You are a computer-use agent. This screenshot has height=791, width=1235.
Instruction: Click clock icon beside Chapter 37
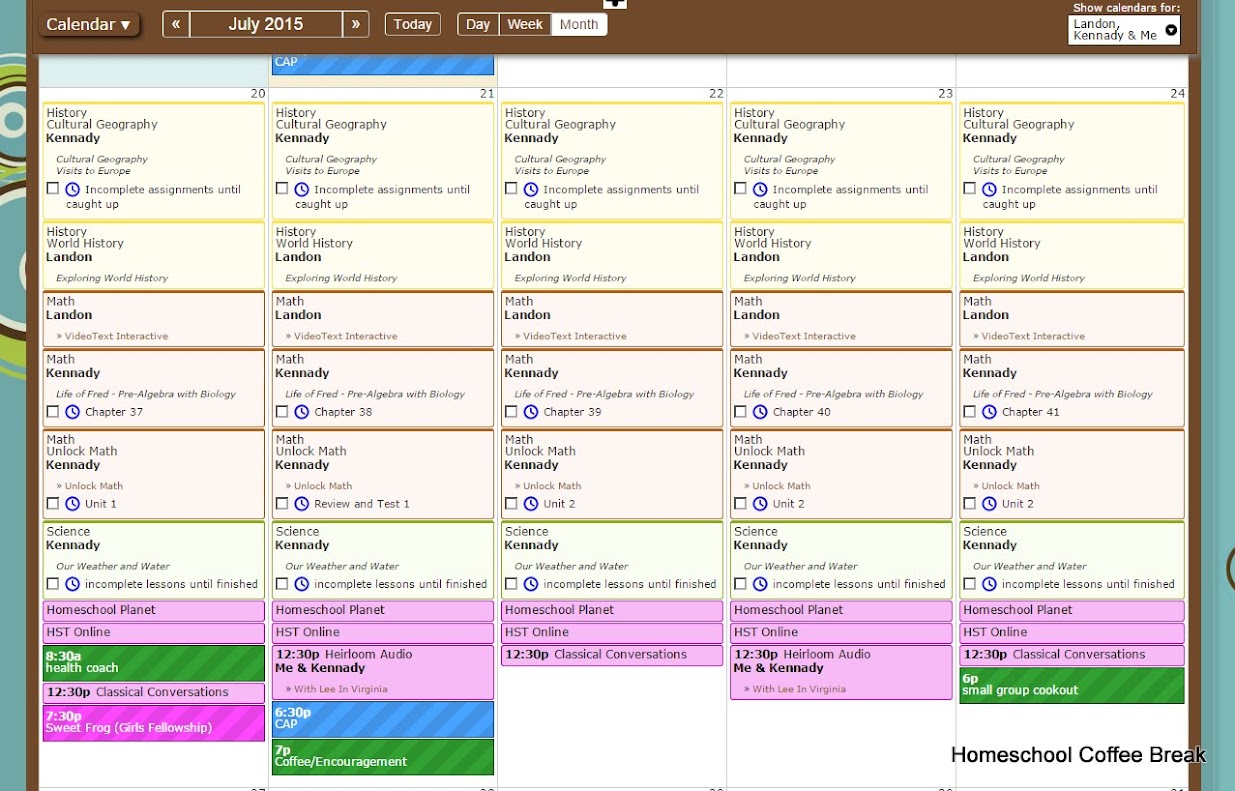point(73,412)
